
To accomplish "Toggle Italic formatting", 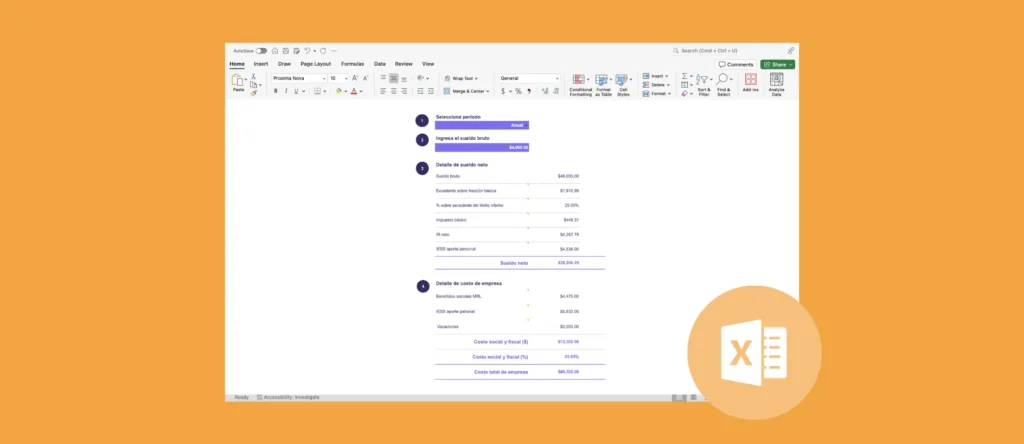I will click(285, 91).
